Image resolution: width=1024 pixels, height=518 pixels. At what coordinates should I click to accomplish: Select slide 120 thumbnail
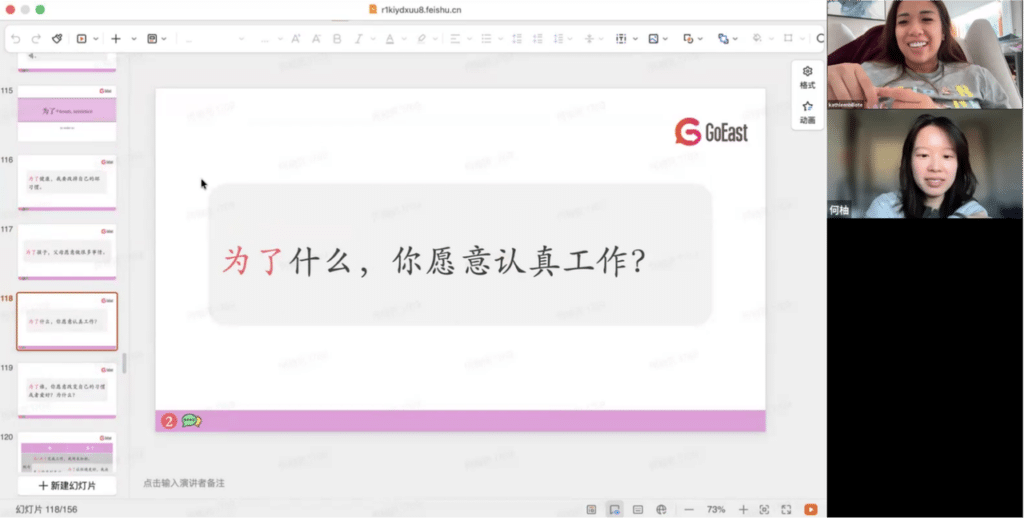point(67,453)
